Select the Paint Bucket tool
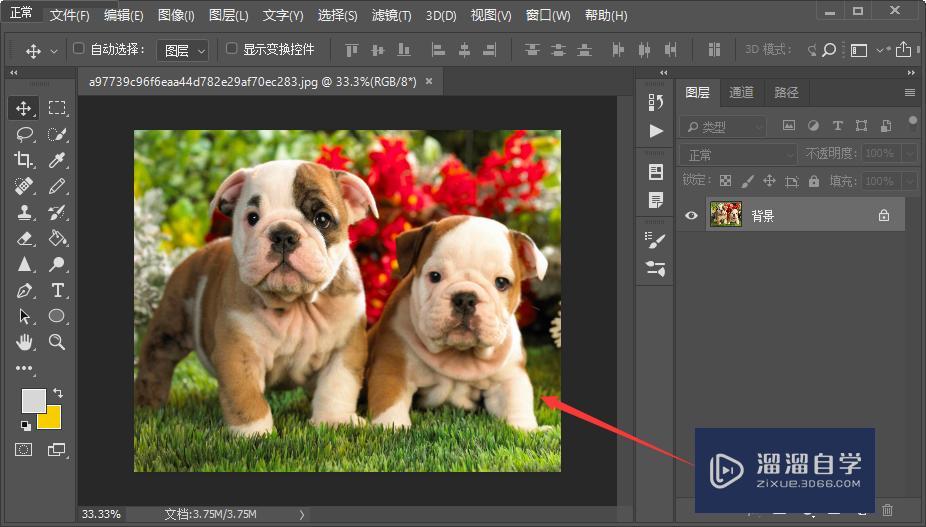The image size is (926, 527). (57, 238)
